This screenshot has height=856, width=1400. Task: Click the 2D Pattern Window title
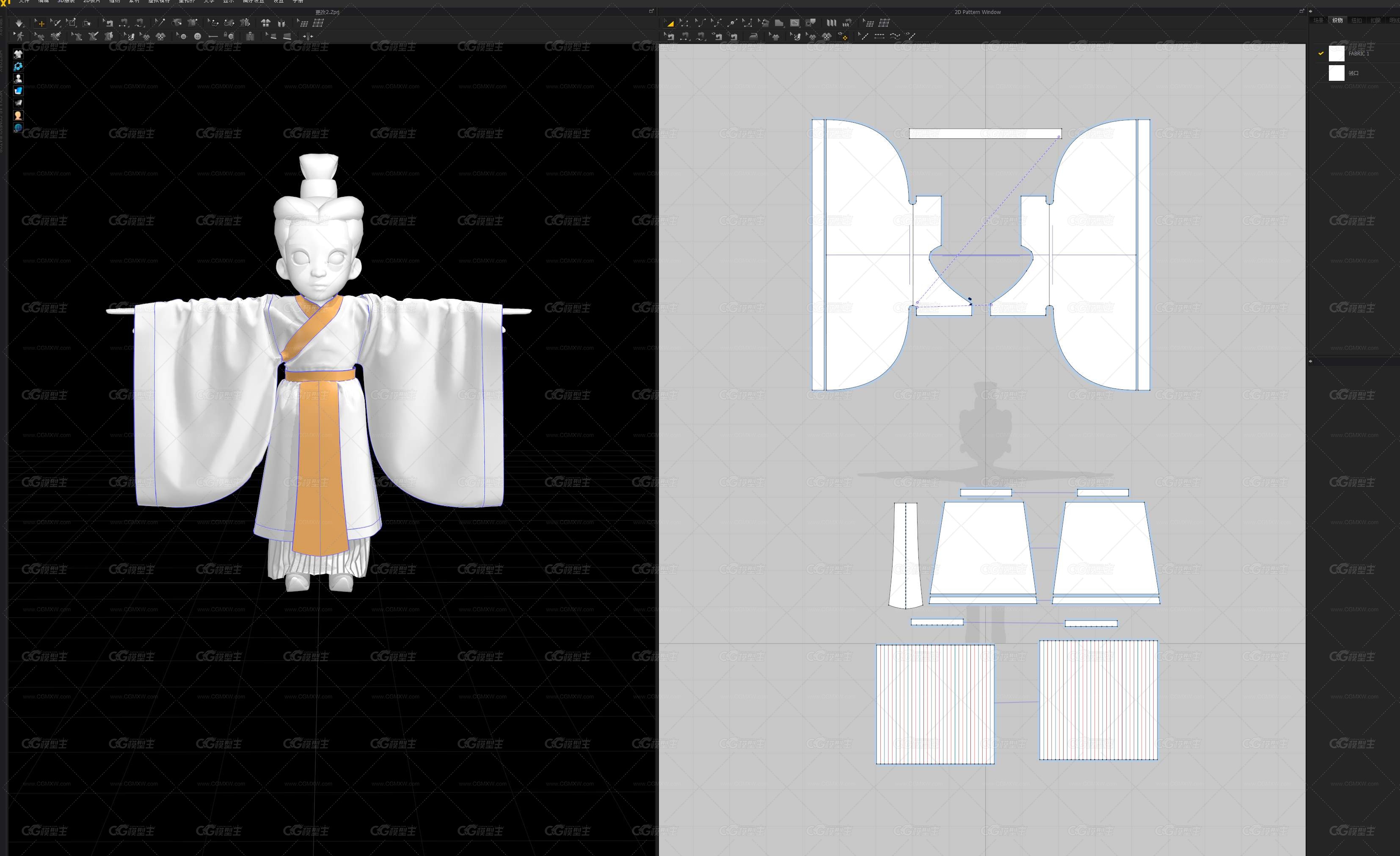[977, 12]
